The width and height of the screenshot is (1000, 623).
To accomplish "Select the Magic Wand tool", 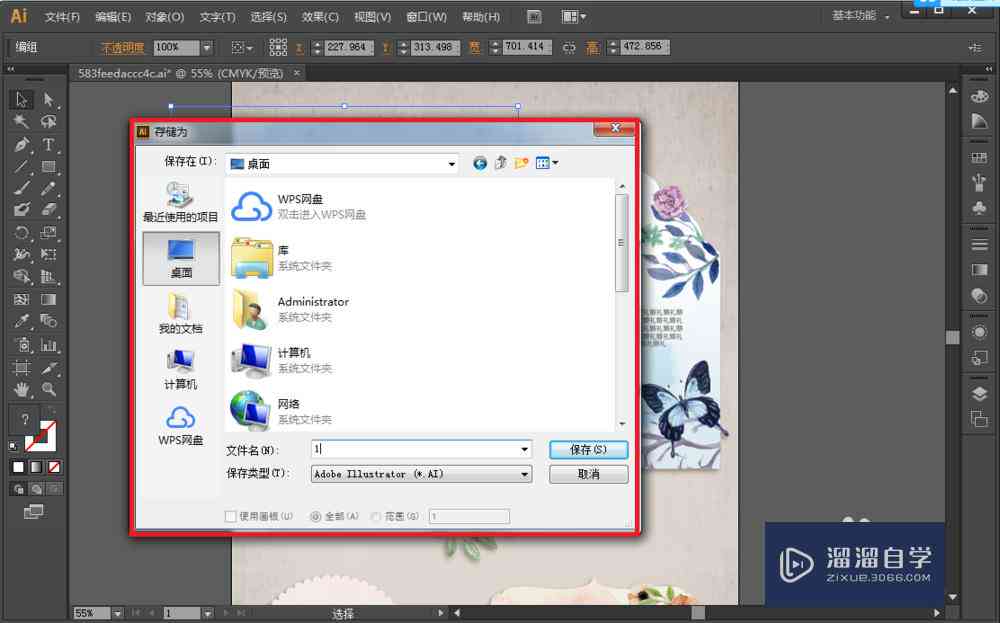I will coord(21,121).
